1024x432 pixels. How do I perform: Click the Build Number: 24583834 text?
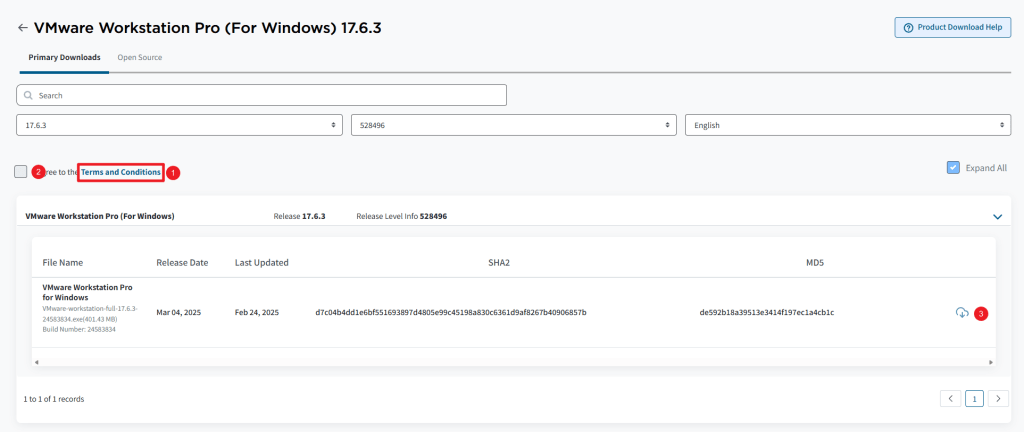click(x=79, y=329)
